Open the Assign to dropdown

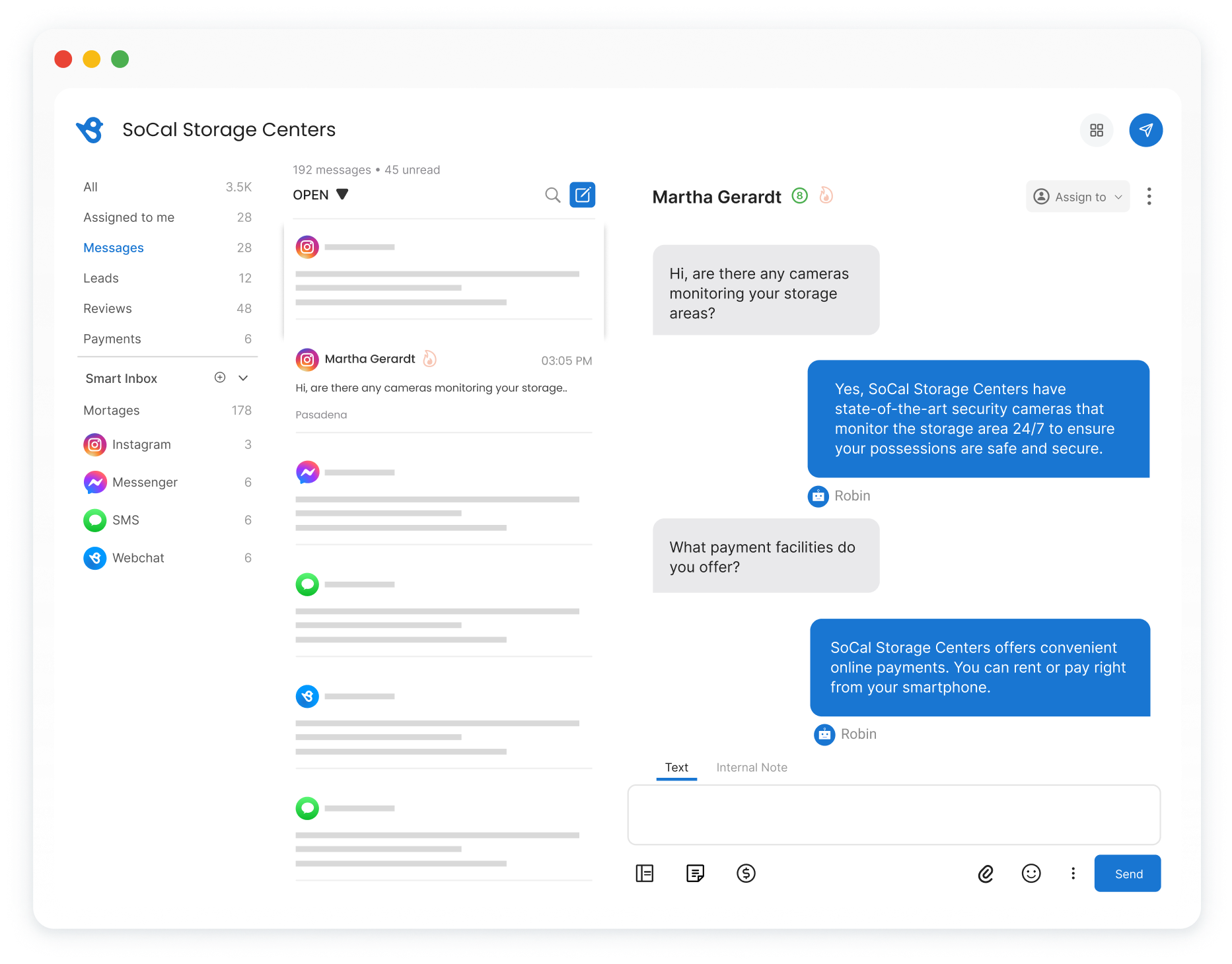(x=1077, y=196)
